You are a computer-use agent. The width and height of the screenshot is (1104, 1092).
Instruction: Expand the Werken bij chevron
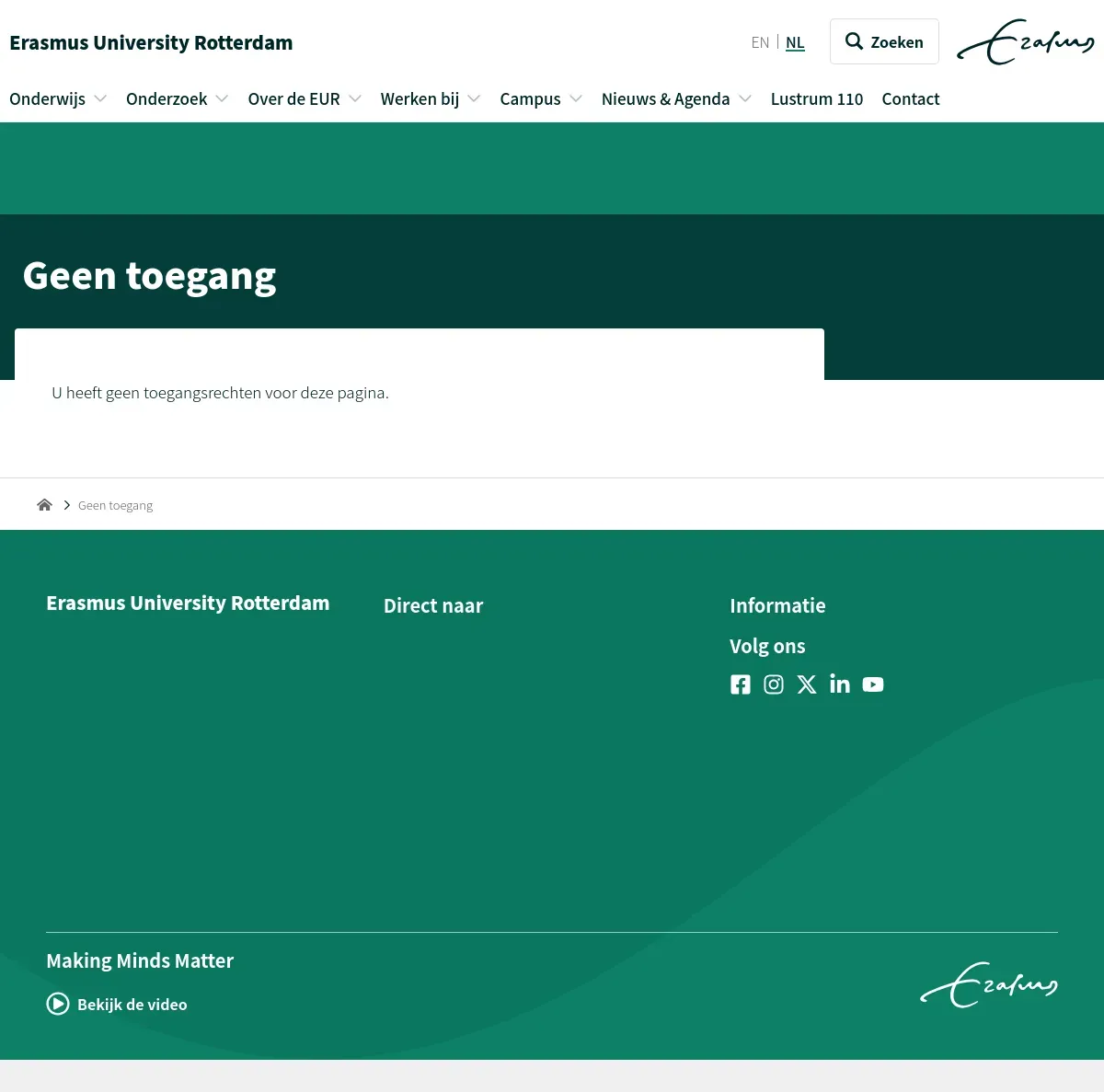tap(474, 98)
